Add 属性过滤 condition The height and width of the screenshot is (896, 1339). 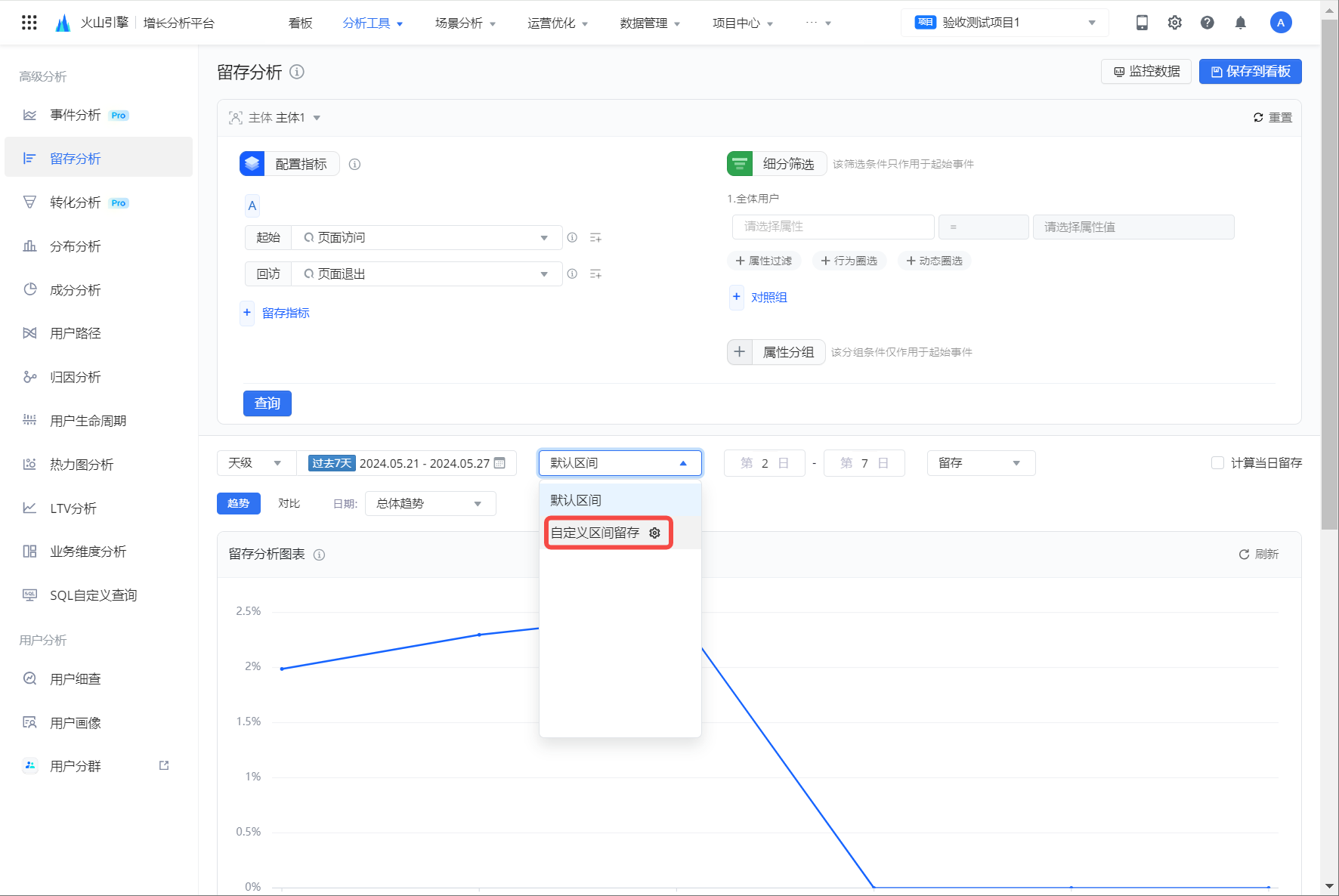(x=764, y=261)
